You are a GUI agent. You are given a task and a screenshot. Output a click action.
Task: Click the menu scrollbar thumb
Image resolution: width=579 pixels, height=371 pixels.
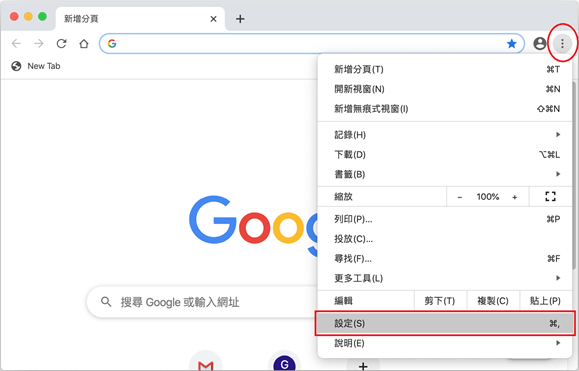[x=574, y=175]
